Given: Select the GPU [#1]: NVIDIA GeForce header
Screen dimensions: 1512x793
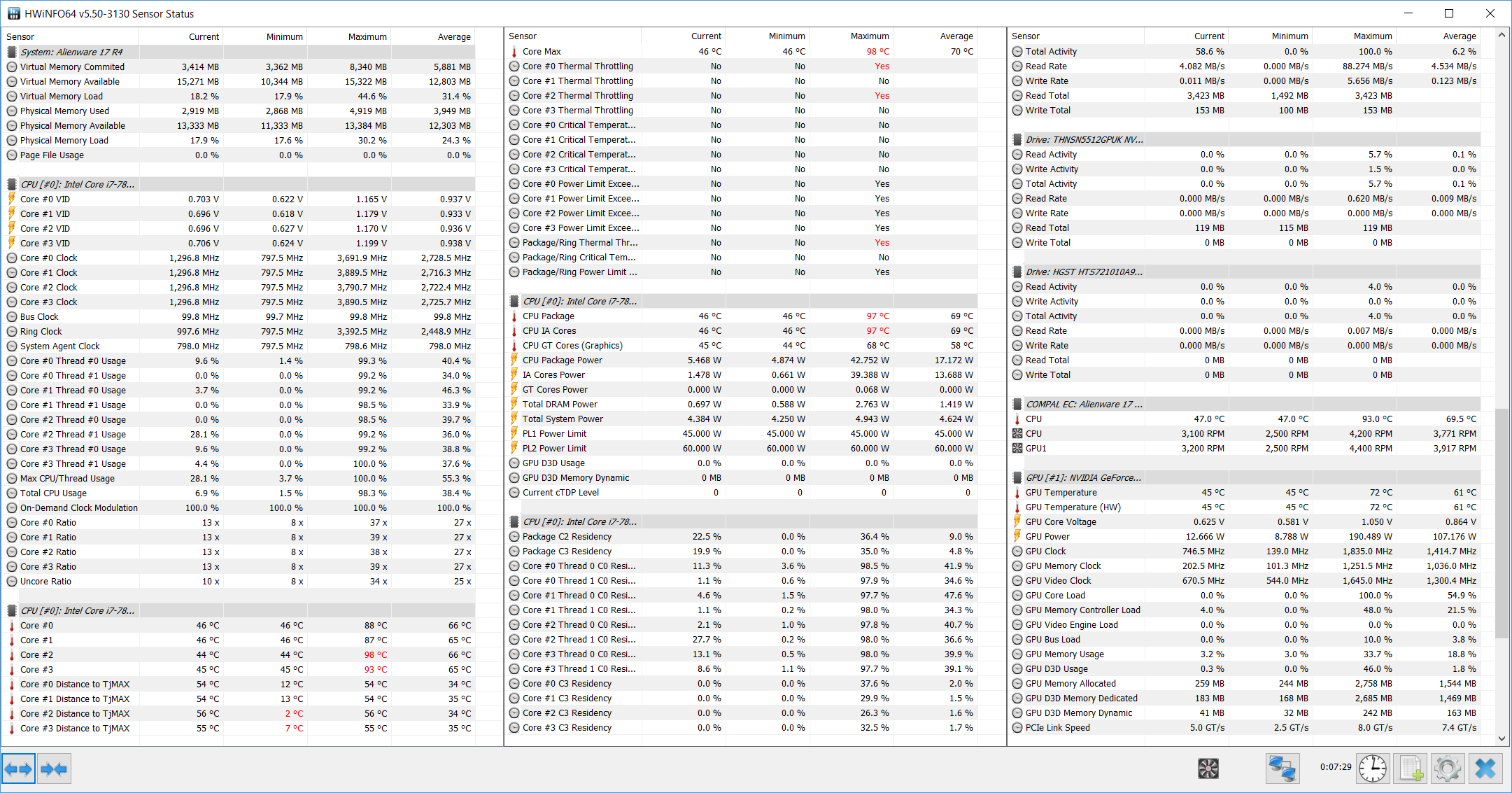Looking at the screenshot, I should [1083, 477].
